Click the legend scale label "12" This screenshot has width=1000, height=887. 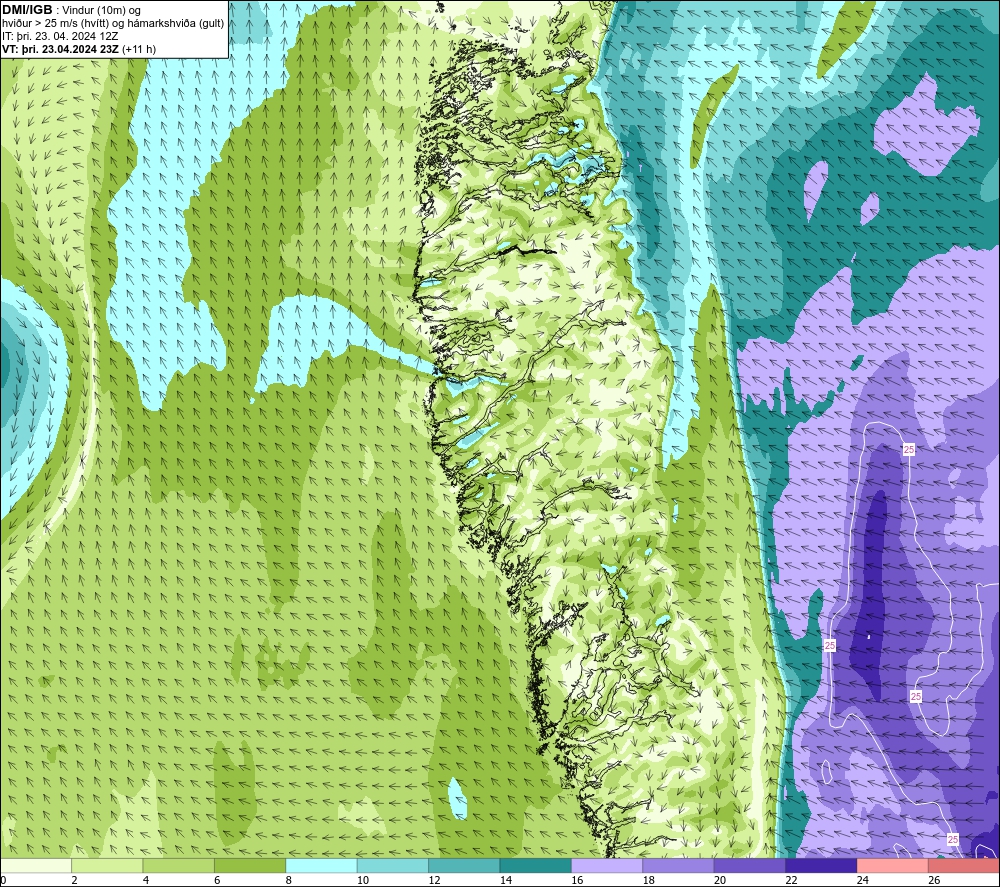[x=434, y=880]
